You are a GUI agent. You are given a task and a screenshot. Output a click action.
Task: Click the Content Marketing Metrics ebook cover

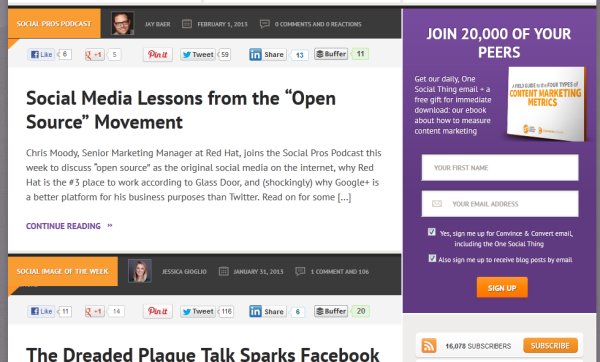pos(546,104)
